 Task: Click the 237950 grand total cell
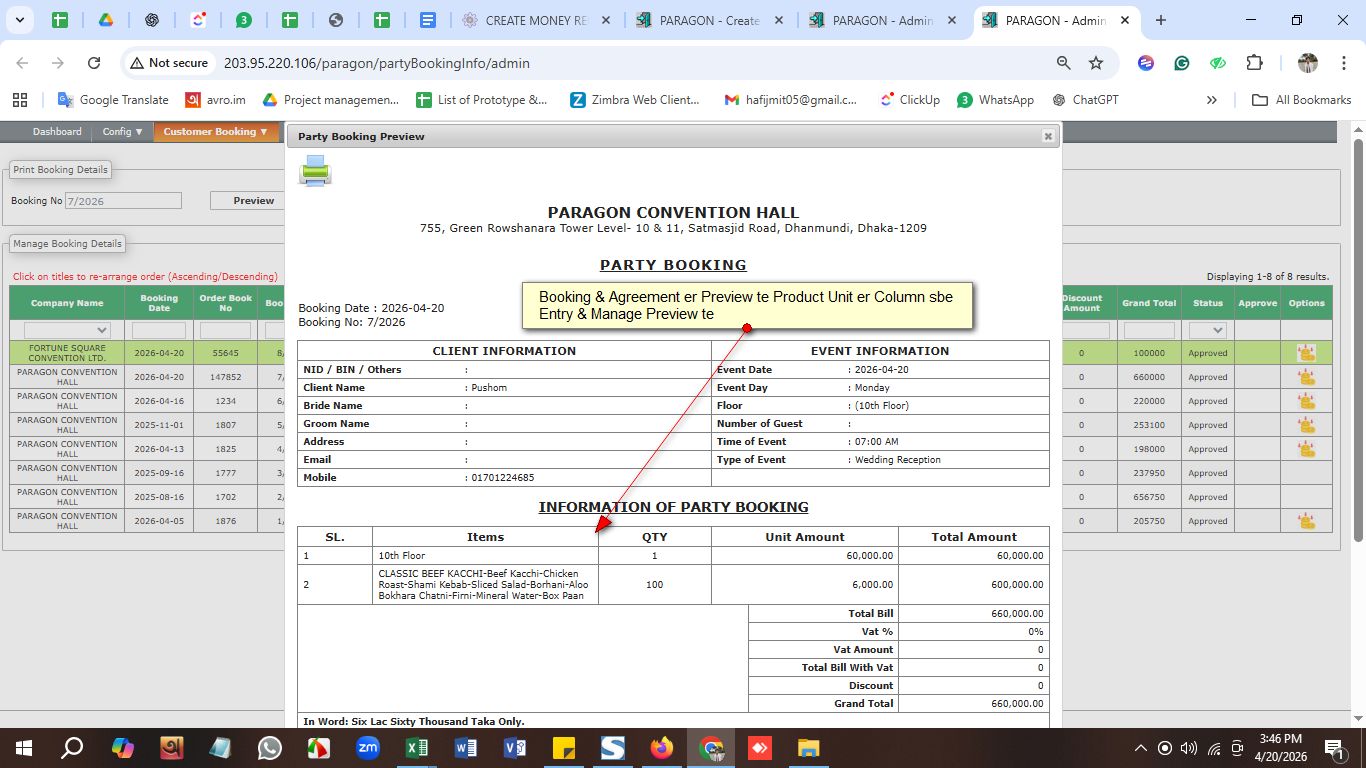tap(1149, 473)
